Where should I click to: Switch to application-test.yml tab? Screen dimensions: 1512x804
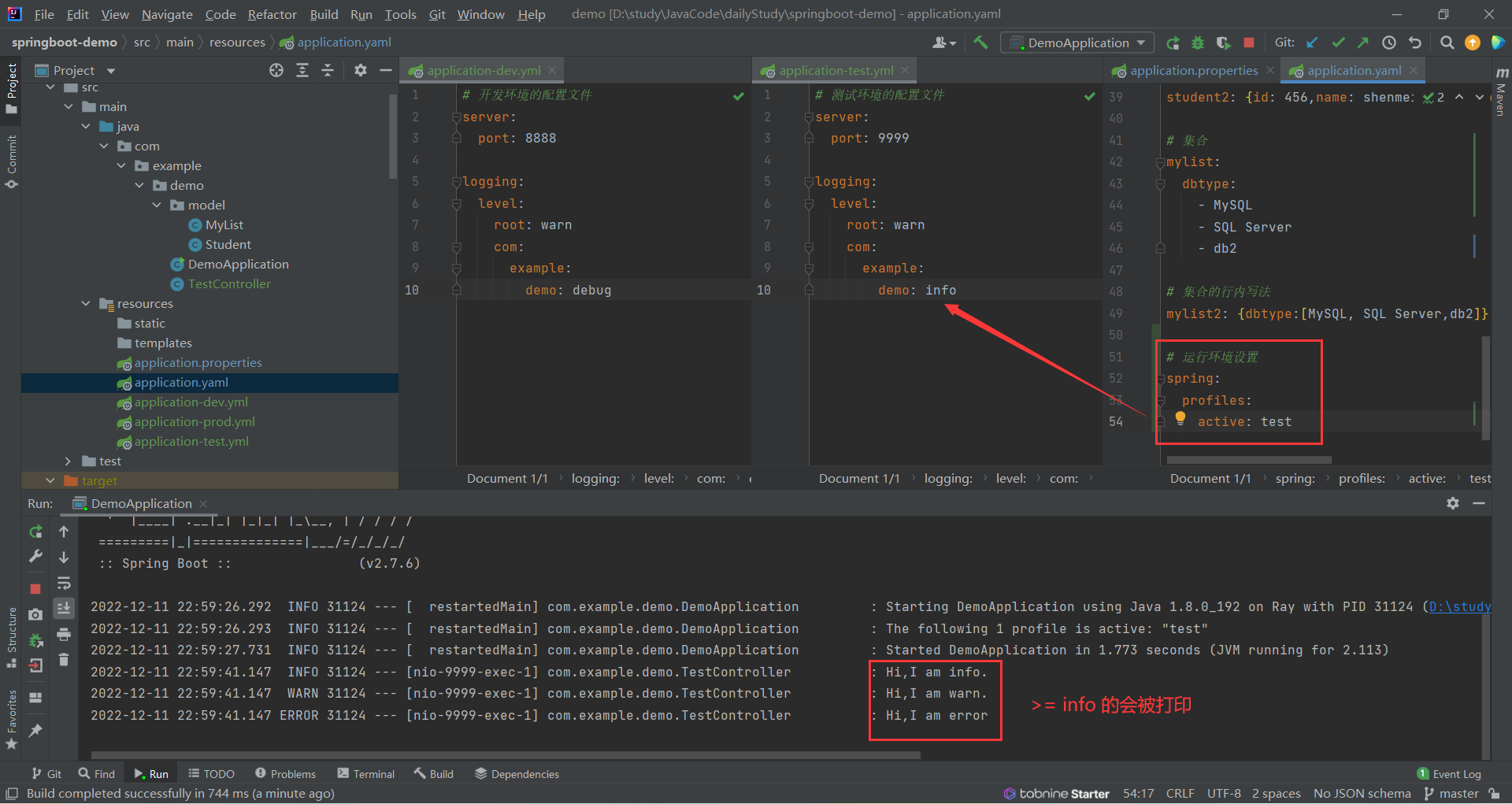836,70
